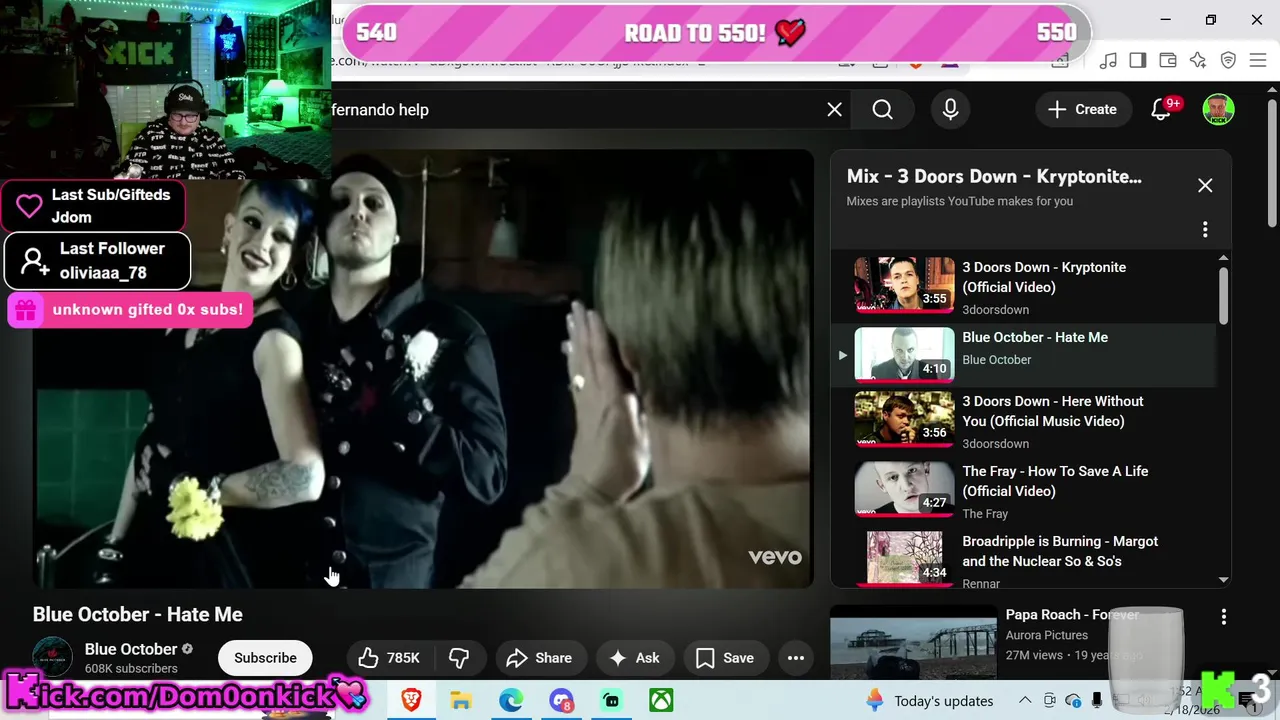Open Ask AI for this video
The image size is (1280, 720).
pyautogui.click(x=634, y=658)
